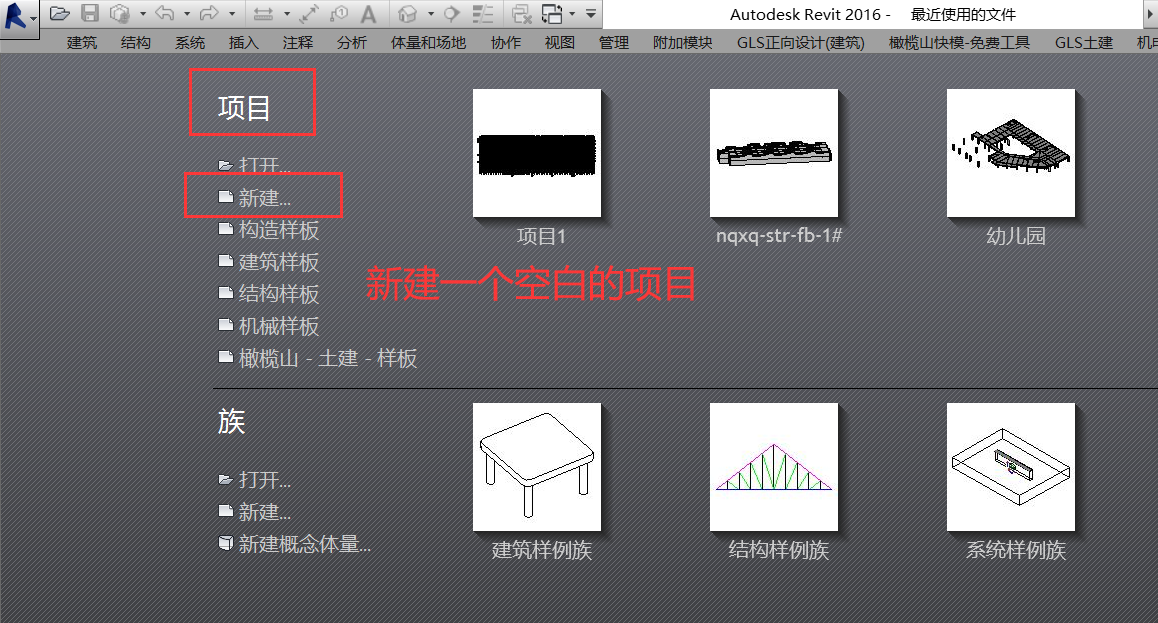Select the Text tool letter A icon
Viewport: 1158px width, 623px height.
(369, 13)
